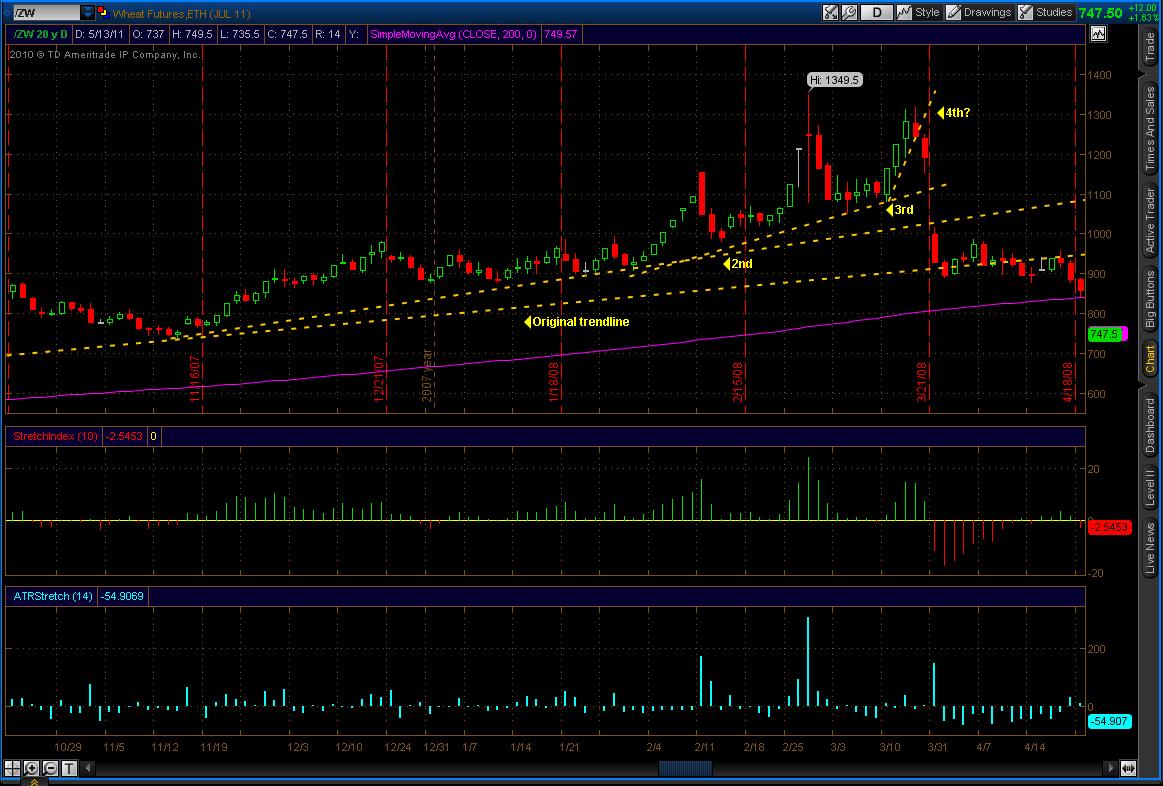Viewport: 1163px width, 786px height.
Task: Click the zoom in magnifier icon
Action: click(x=31, y=767)
